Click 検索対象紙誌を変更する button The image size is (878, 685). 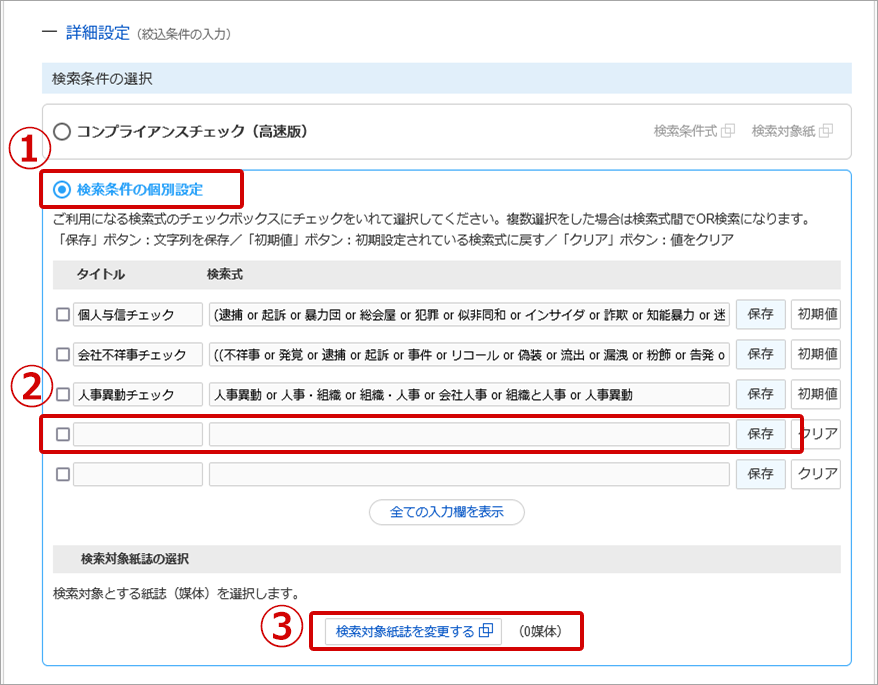tap(413, 631)
